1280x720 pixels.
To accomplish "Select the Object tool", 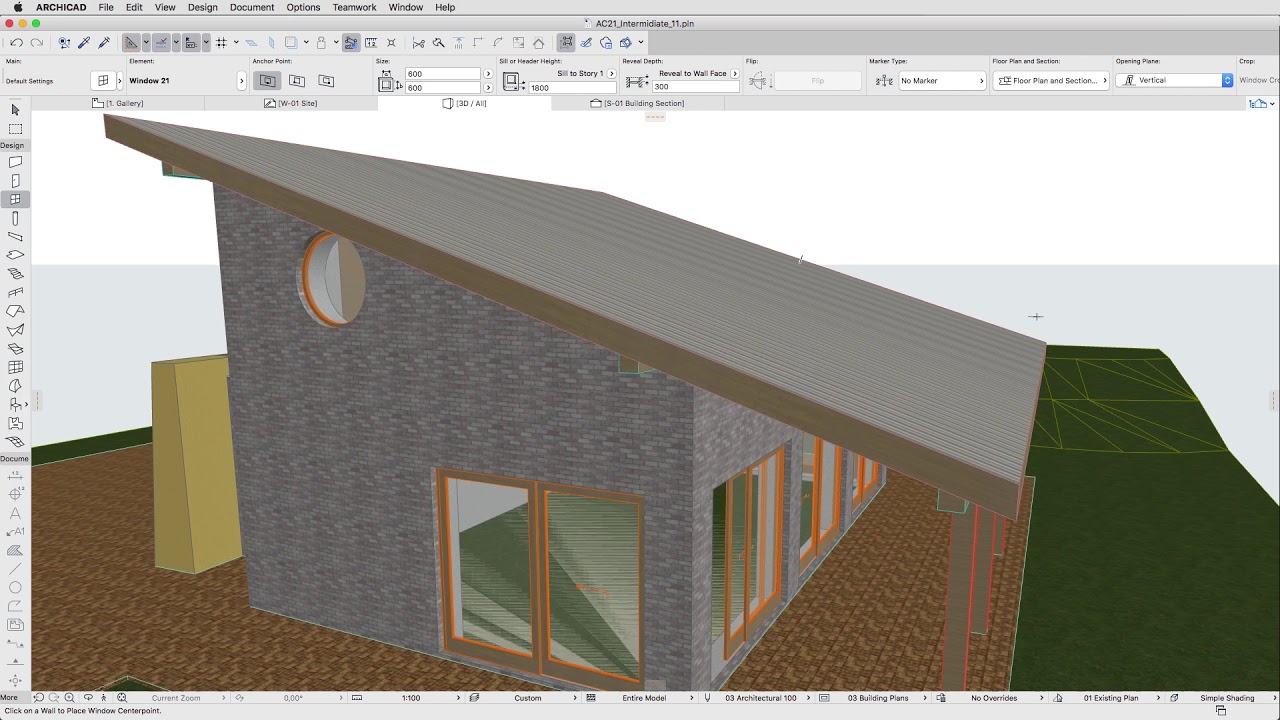I will (x=15, y=405).
